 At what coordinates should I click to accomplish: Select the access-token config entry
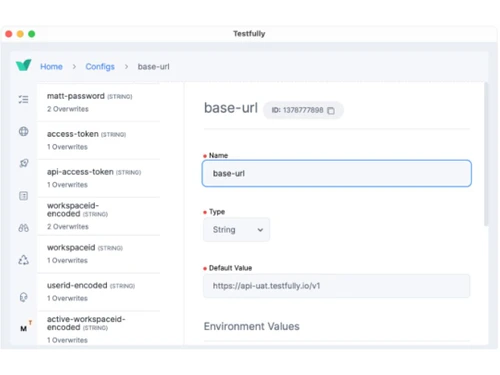99,140
